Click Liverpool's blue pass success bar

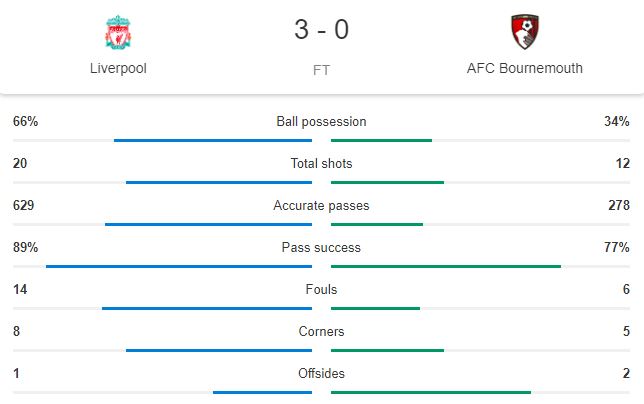(179, 266)
